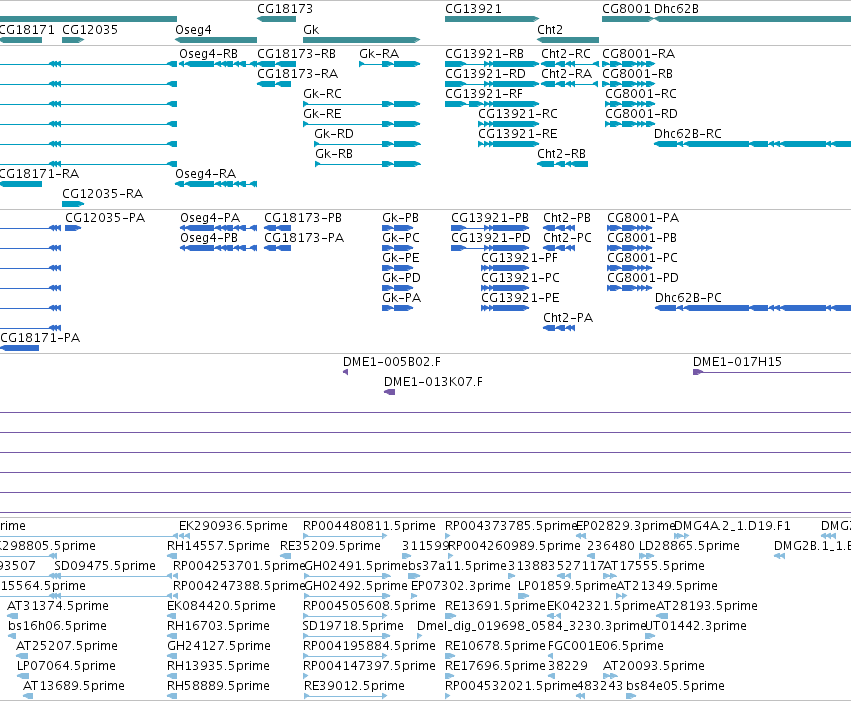Click transcript CG8001-RD
The image size is (851, 701).
coord(642,114)
